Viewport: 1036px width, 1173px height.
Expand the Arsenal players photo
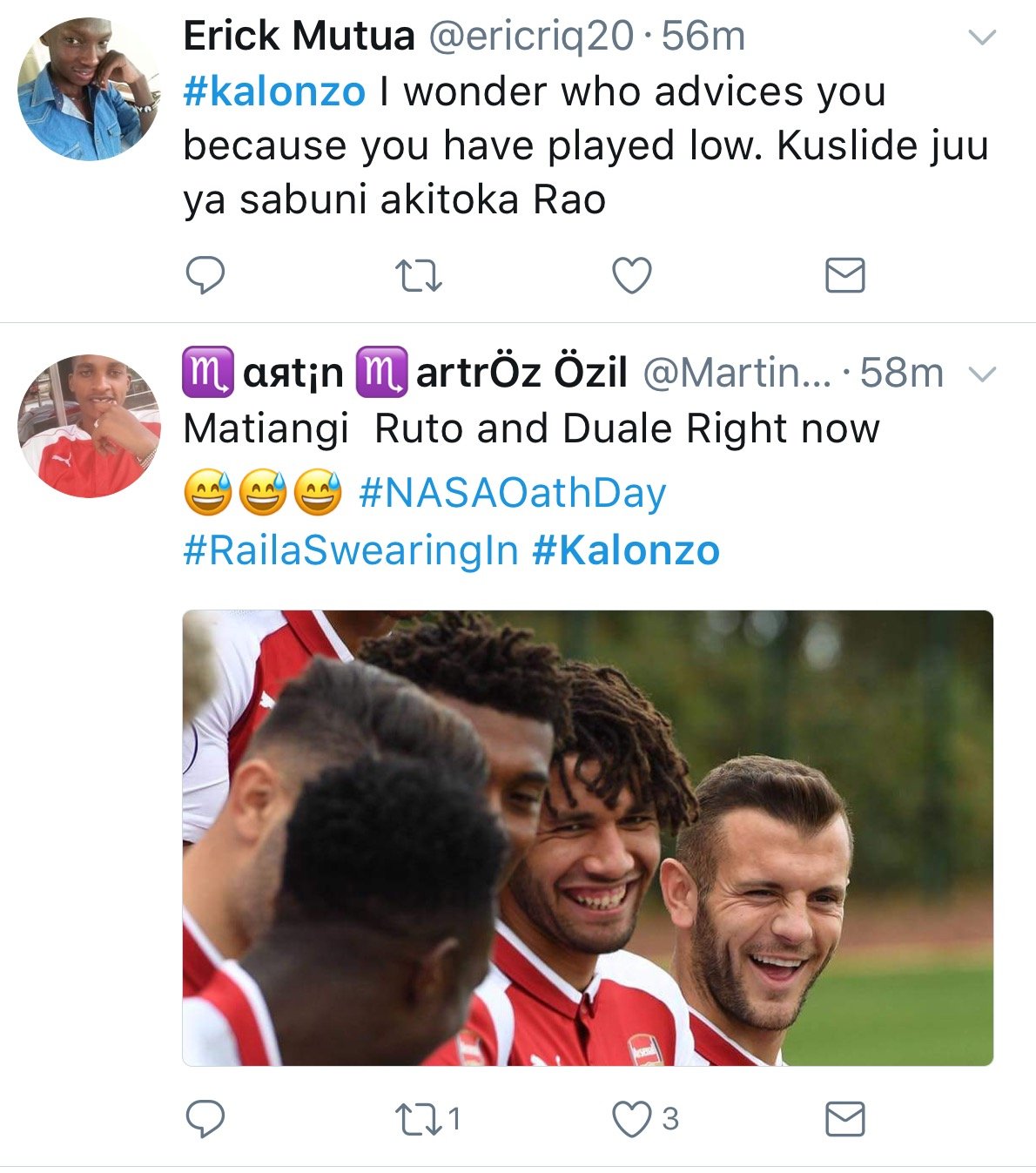[588, 838]
